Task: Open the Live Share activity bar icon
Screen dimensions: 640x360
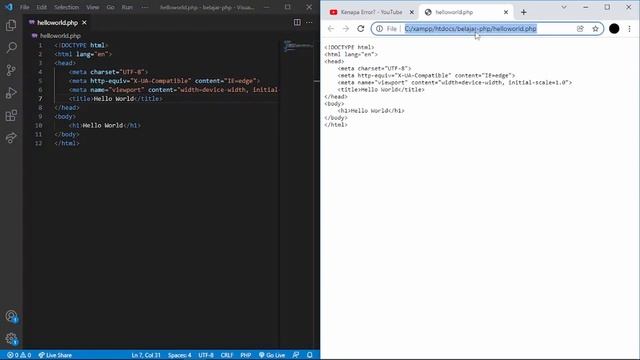Action: click(11, 138)
